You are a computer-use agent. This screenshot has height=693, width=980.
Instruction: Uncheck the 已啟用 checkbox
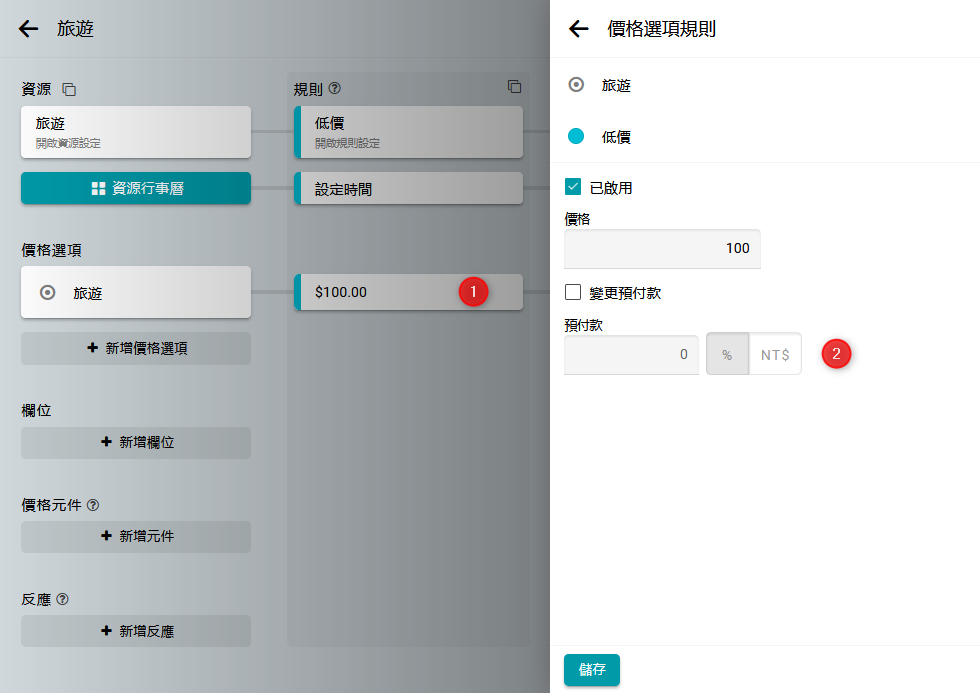(573, 187)
